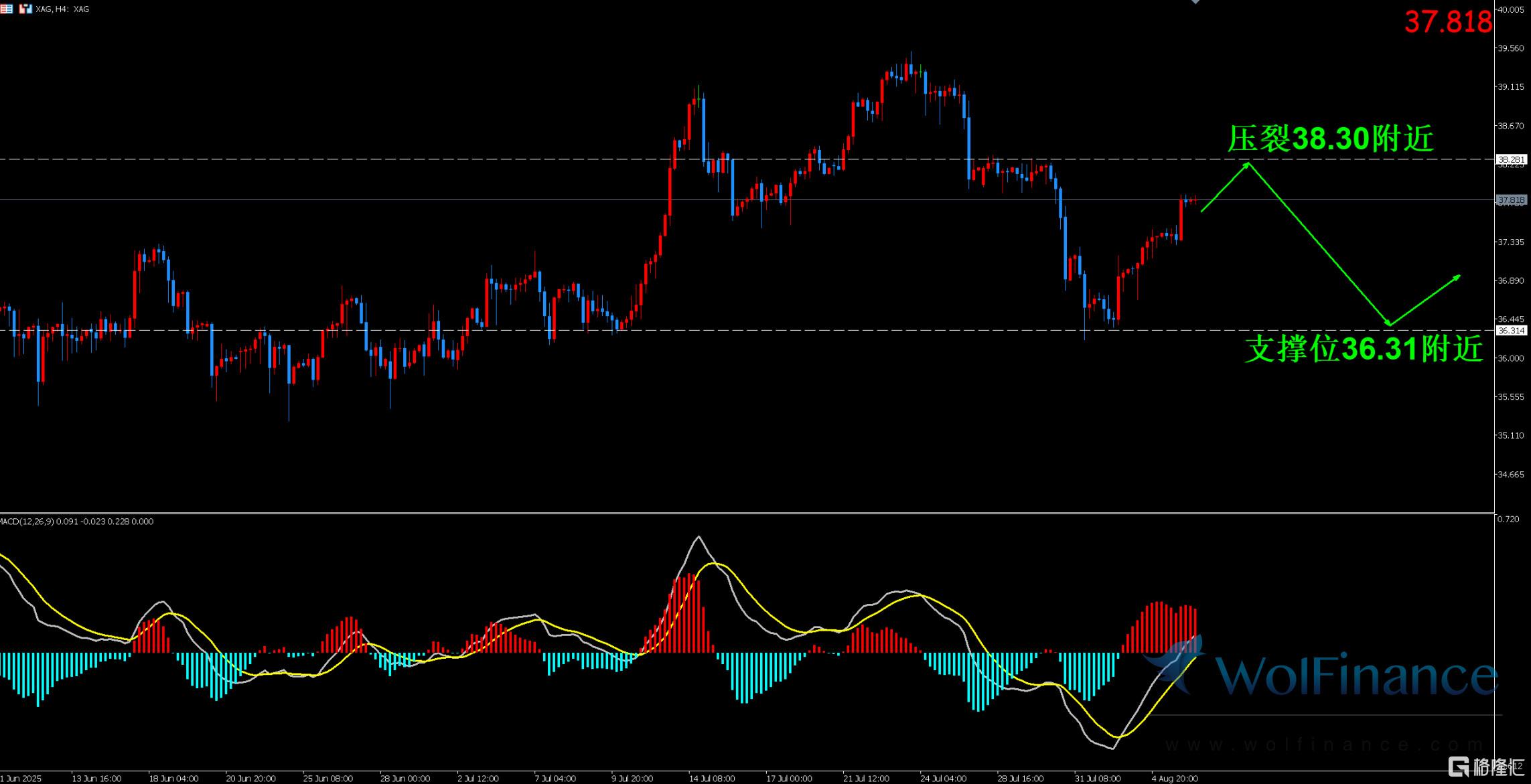Click the 38.670 price scale value
Image resolution: width=1531 pixels, height=784 pixels.
click(1511, 126)
